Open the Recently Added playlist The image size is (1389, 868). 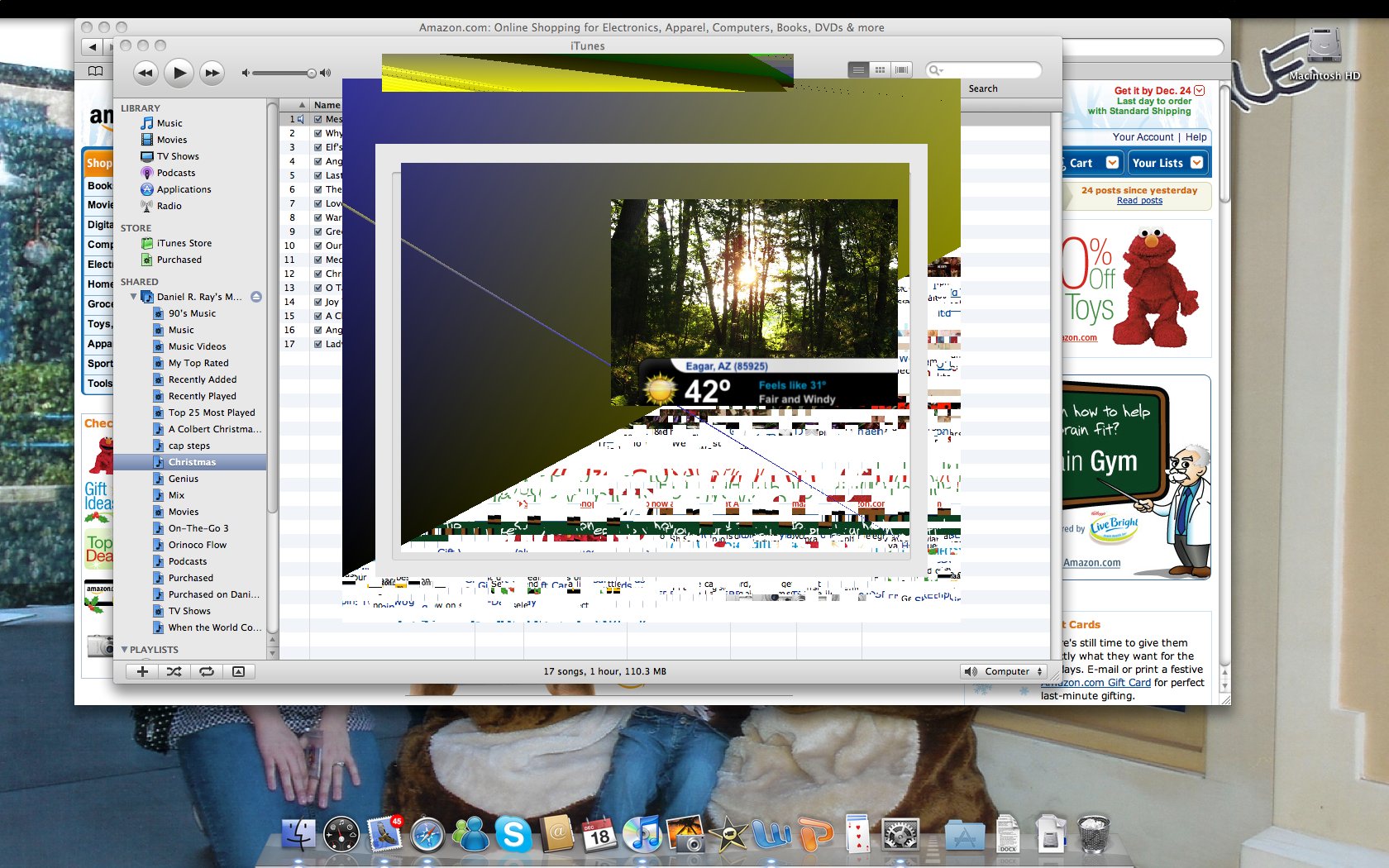pos(203,379)
